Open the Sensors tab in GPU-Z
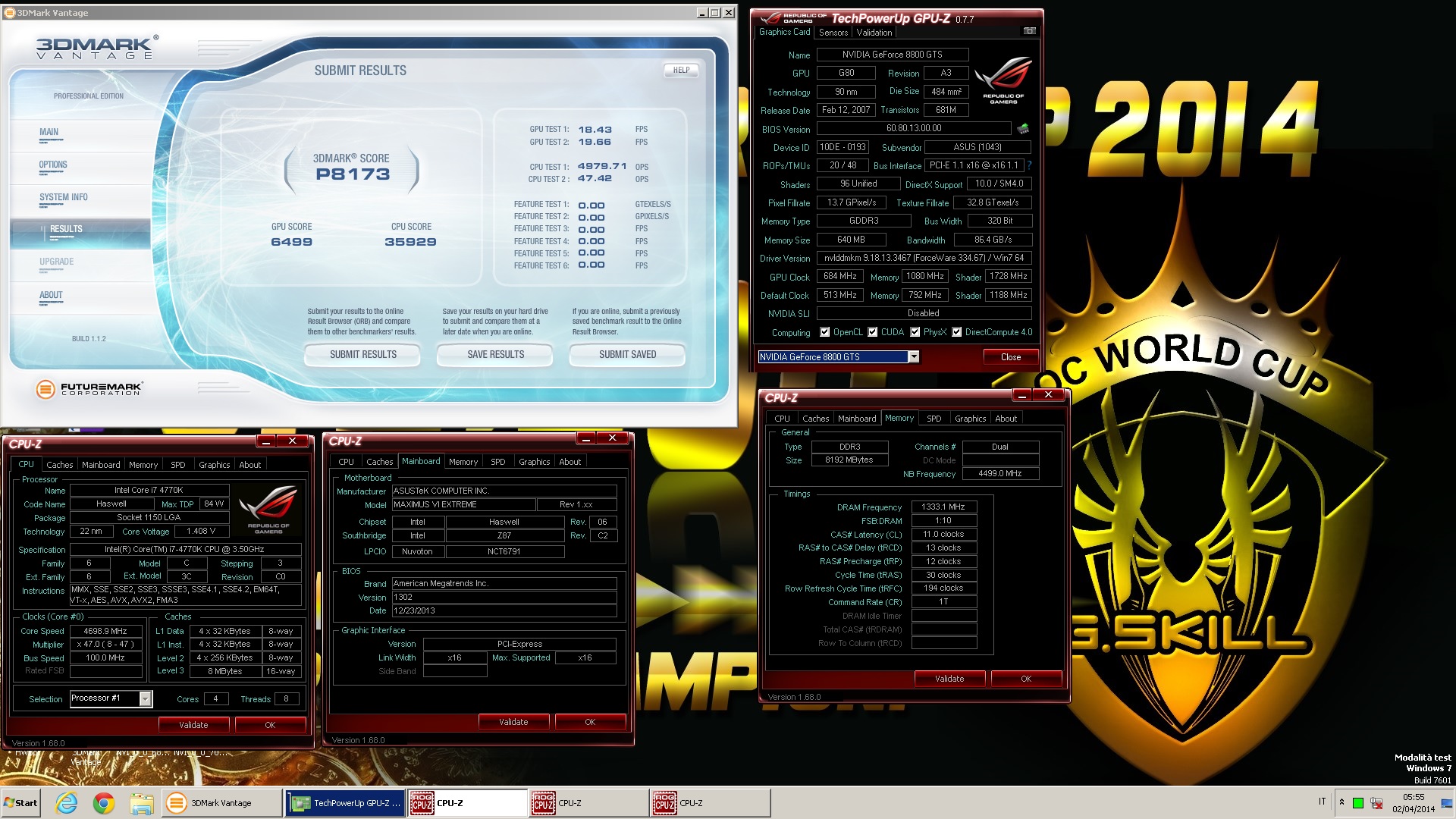Screen dimensions: 1456x819 click(x=833, y=33)
